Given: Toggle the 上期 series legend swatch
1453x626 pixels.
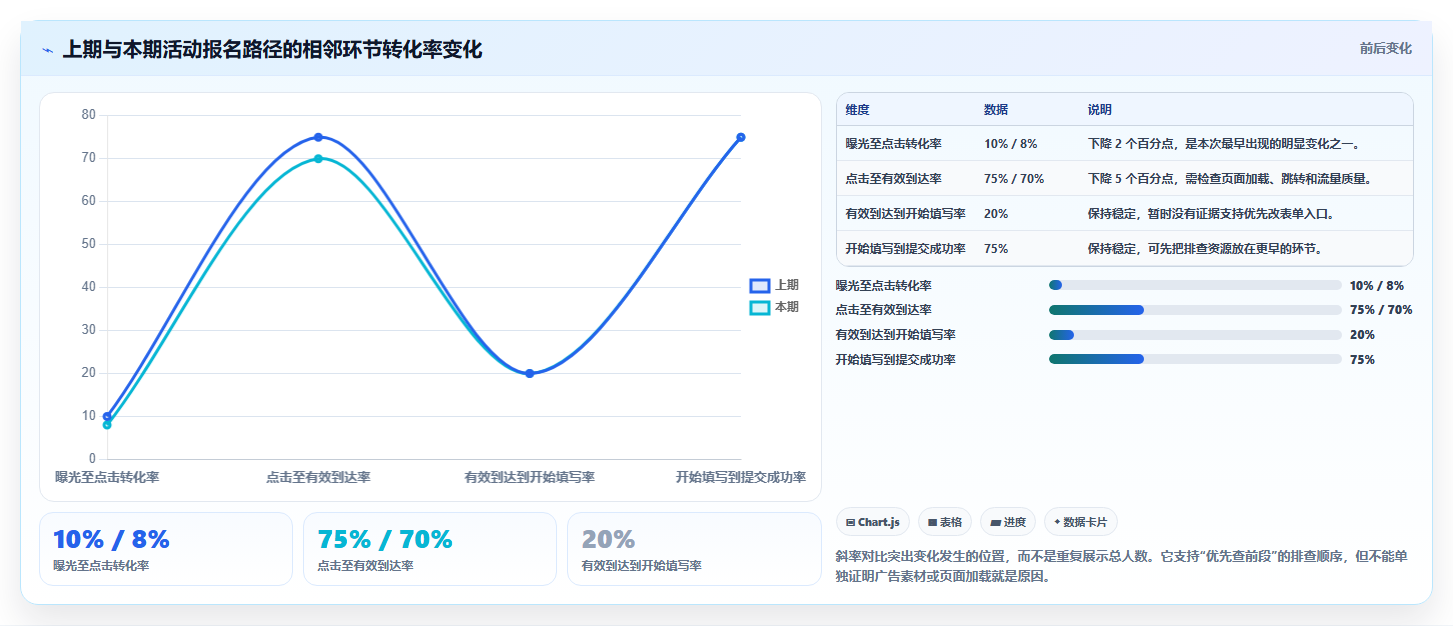Looking at the screenshot, I should point(760,285).
